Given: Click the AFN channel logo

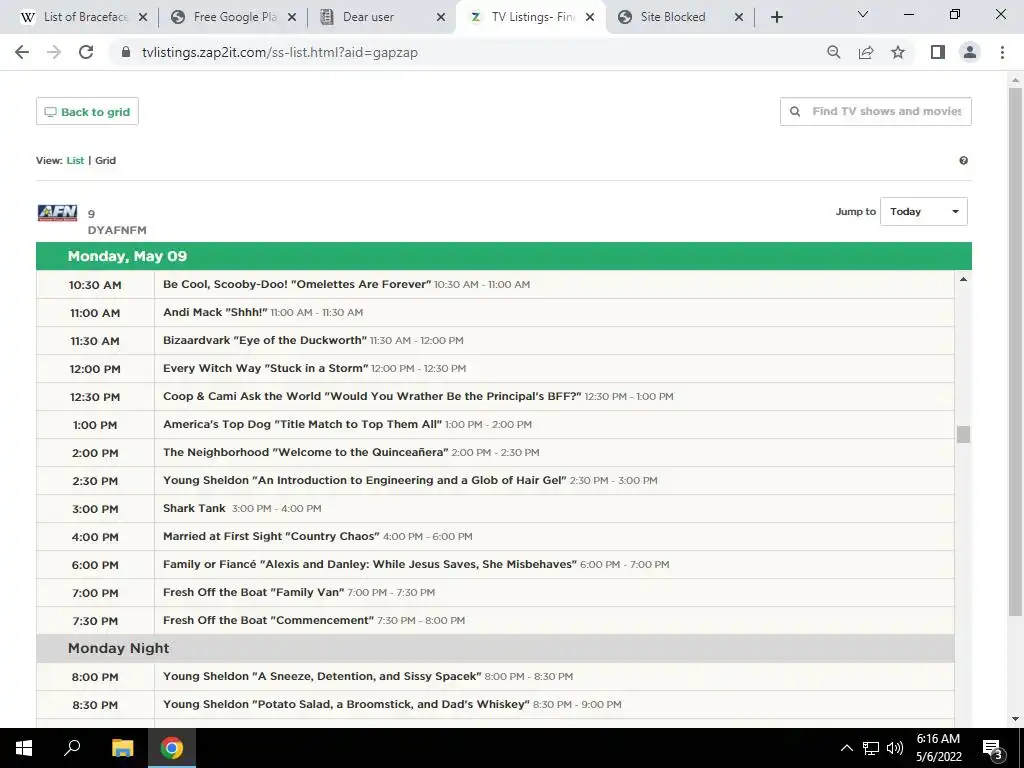Looking at the screenshot, I should pos(57,213).
